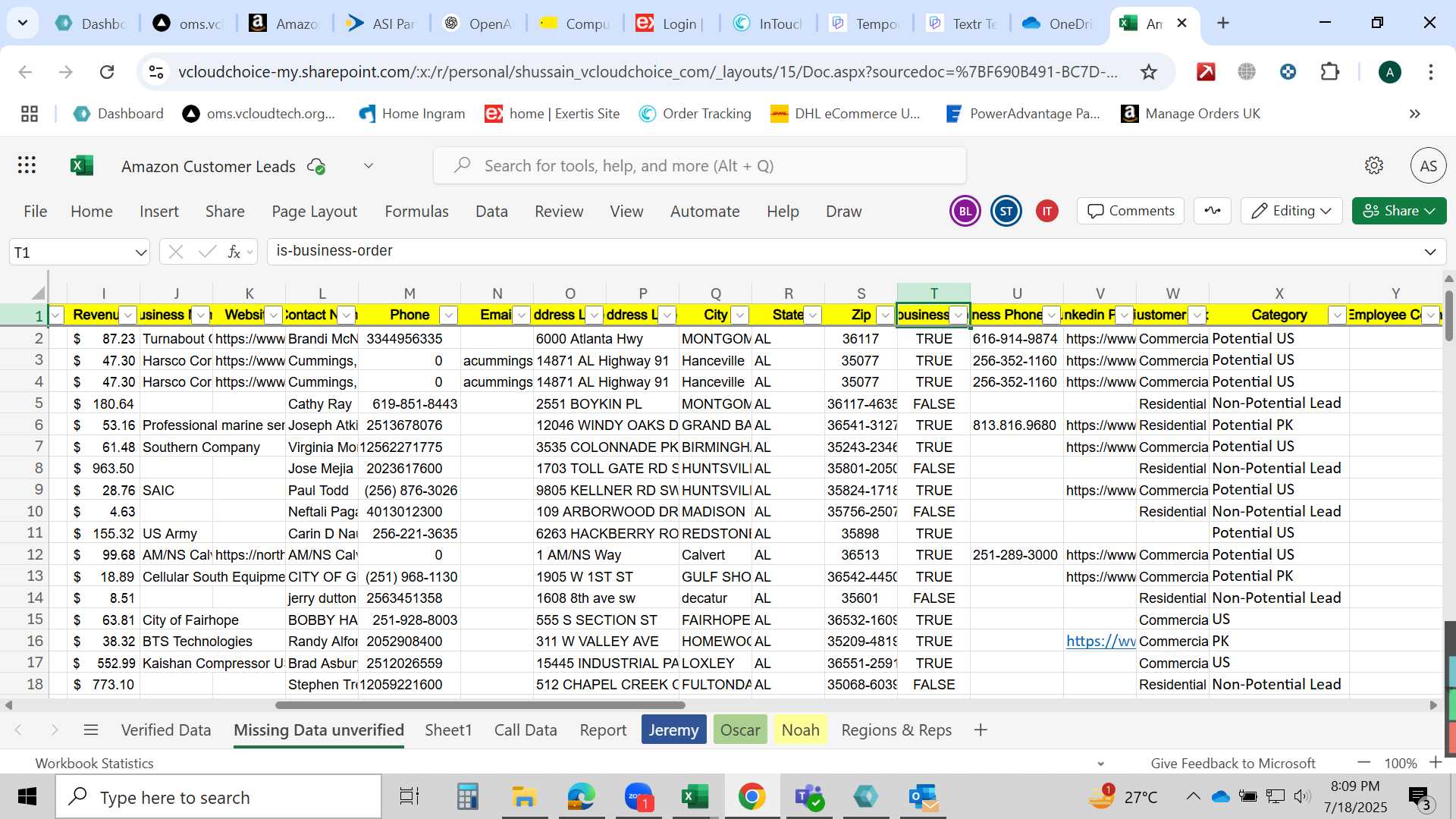The height and width of the screenshot is (819, 1456).
Task: Click Give Feedback to Microsoft
Action: [x=1233, y=763]
